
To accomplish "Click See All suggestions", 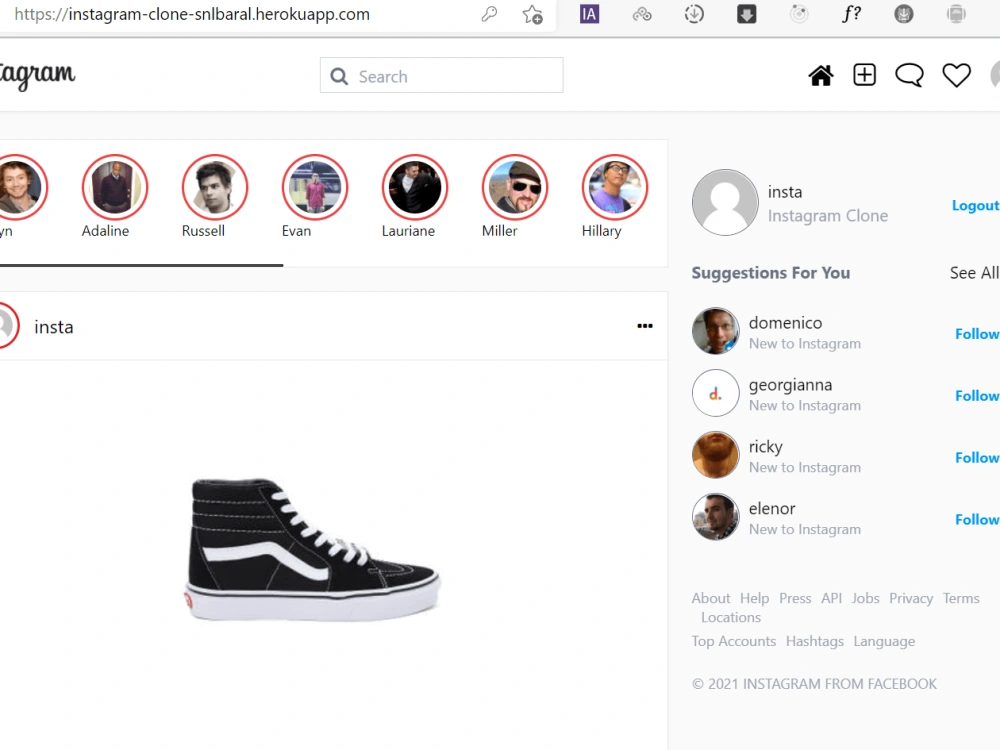I will 974,273.
